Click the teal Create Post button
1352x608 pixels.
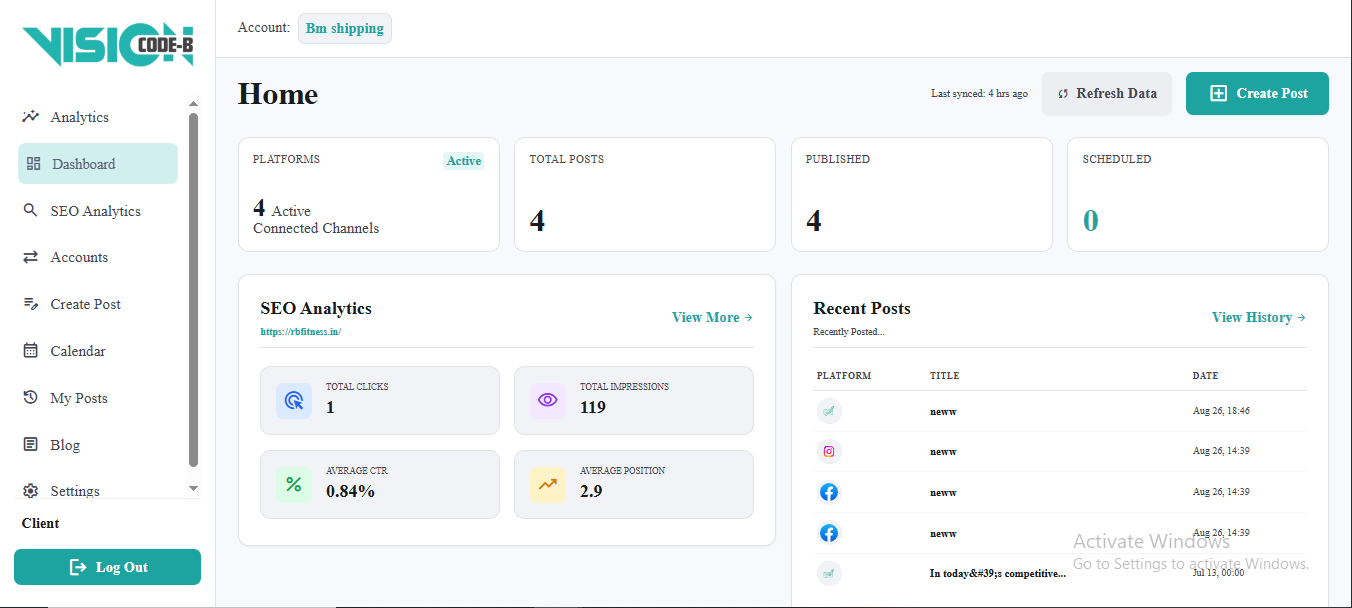(1257, 93)
